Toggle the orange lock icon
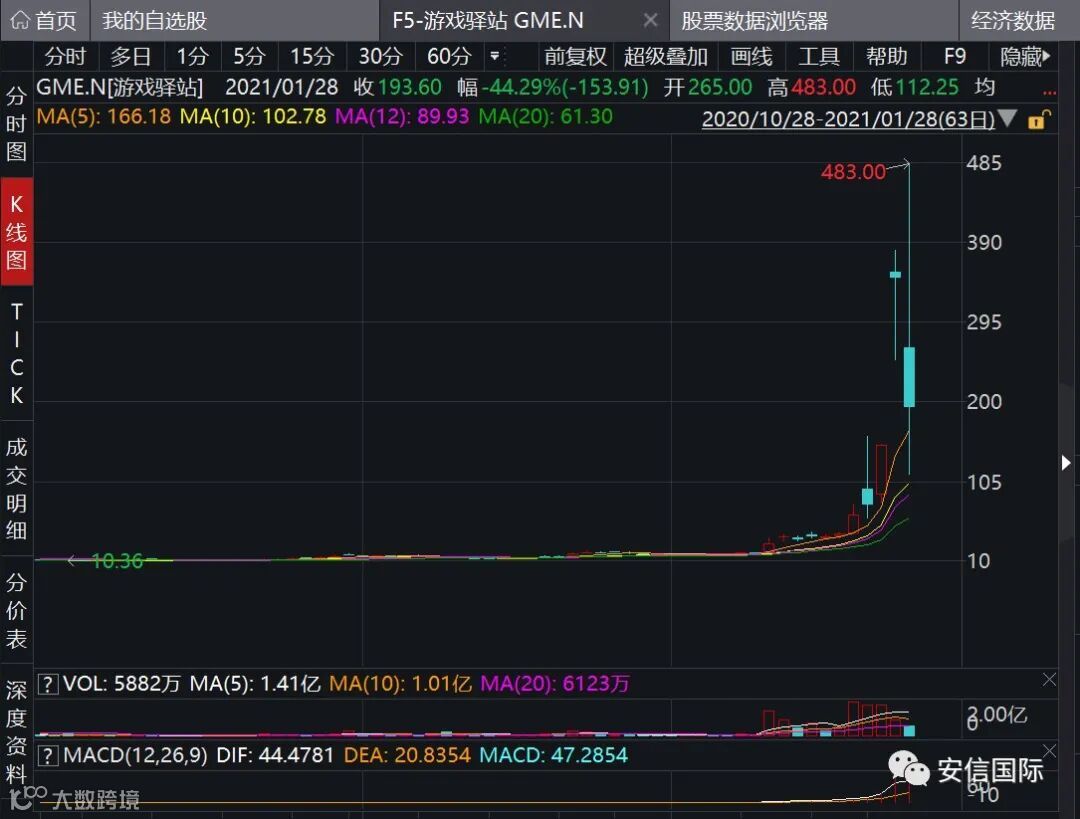 (x=1039, y=119)
